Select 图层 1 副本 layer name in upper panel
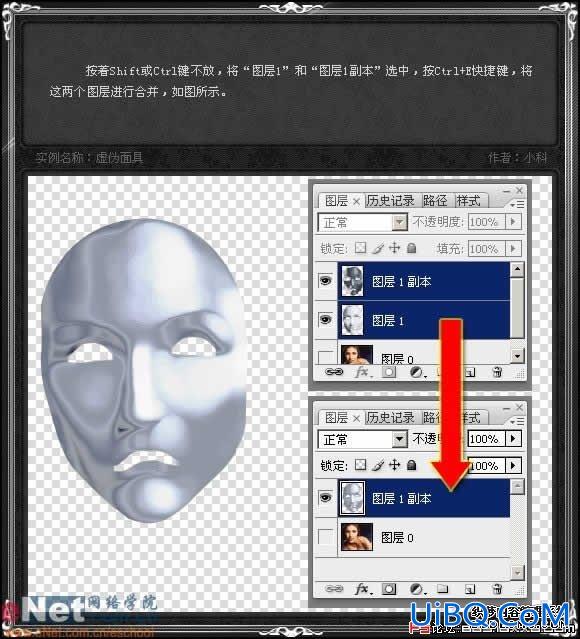This screenshot has height=639, width=580. pyautogui.click(x=401, y=281)
